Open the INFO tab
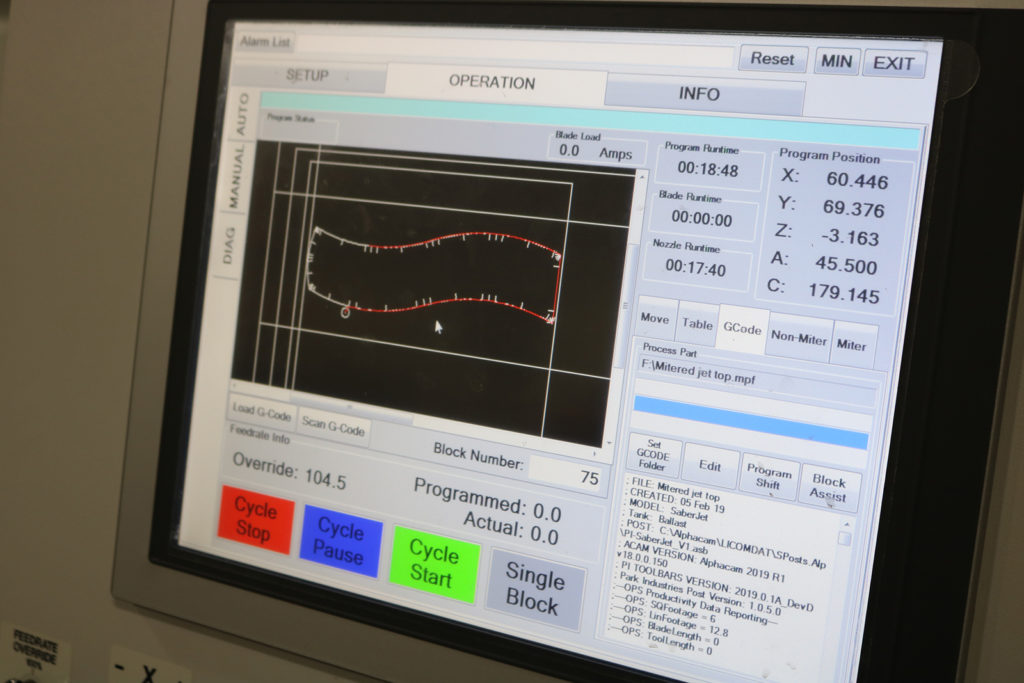 pos(699,95)
